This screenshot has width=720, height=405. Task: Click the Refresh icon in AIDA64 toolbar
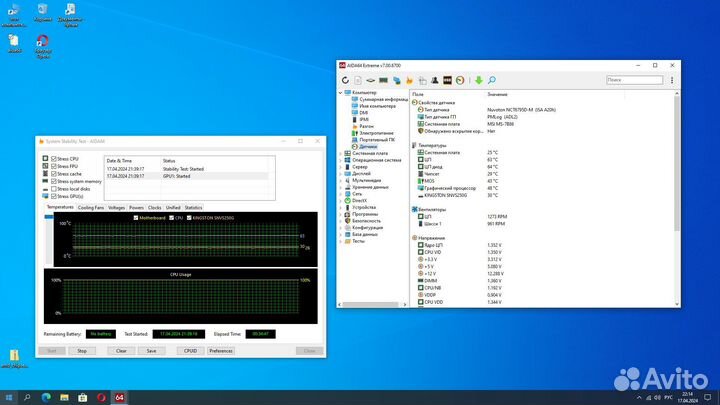click(346, 80)
